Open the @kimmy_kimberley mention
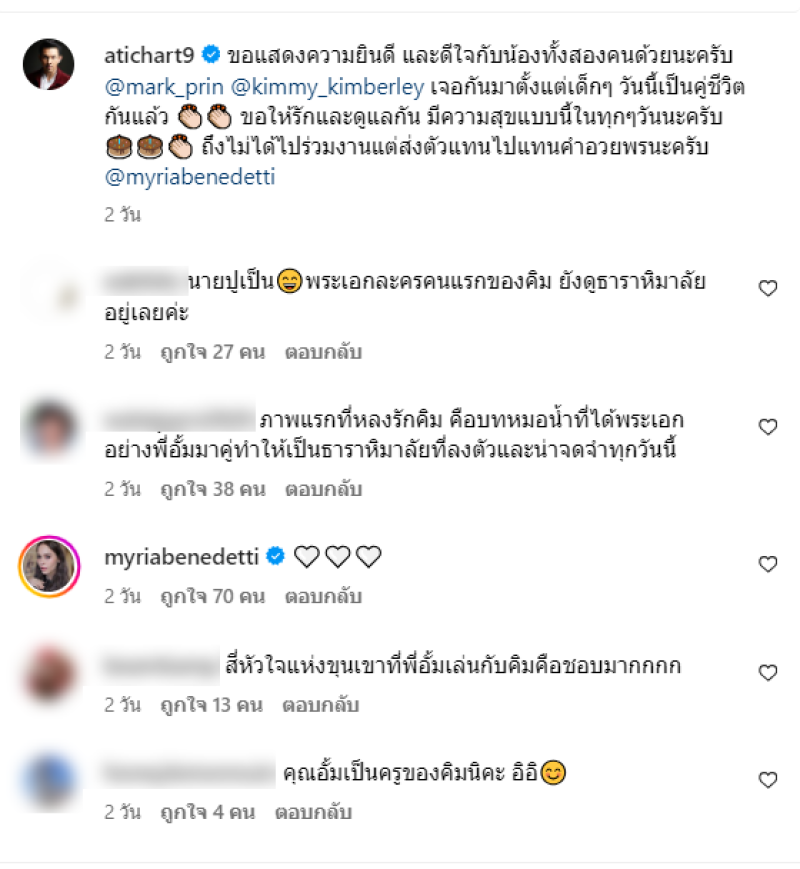The image size is (800, 869). (327, 87)
